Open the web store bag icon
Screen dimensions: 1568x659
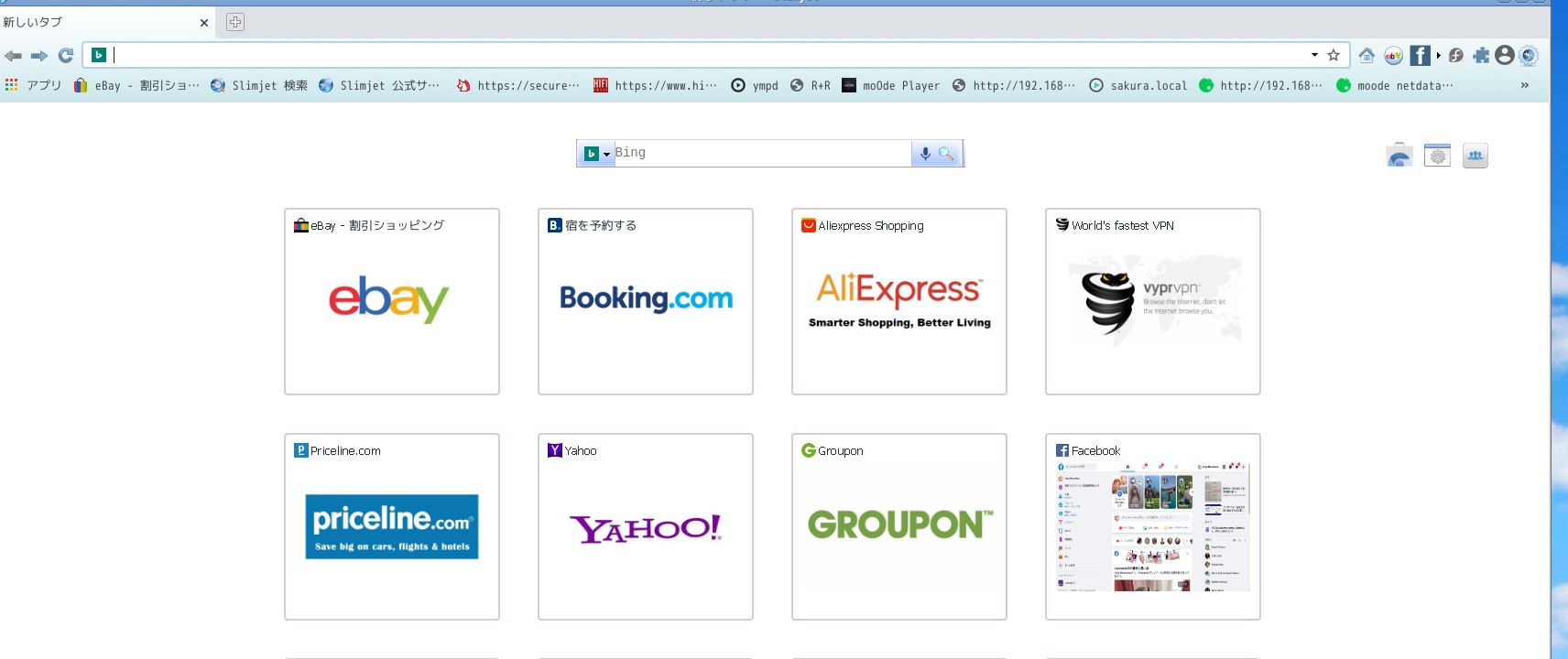(1399, 156)
